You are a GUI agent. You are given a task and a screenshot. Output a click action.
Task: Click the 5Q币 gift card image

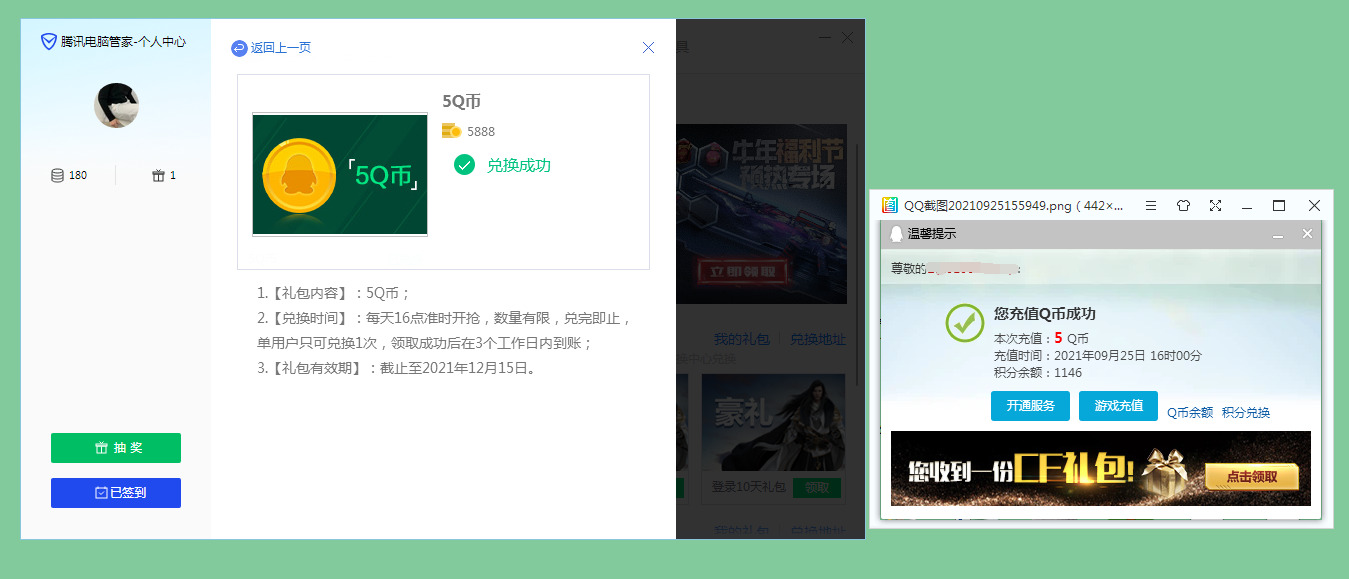pos(340,174)
